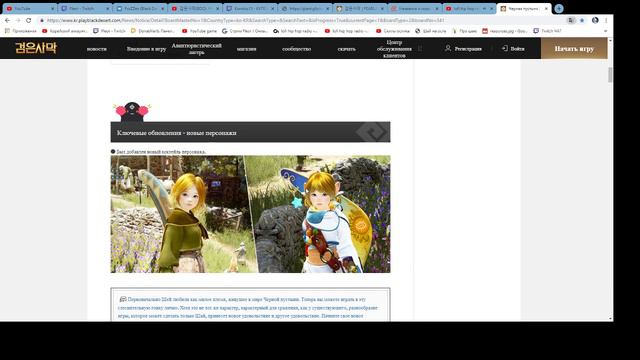The width and height of the screenshot is (640, 360).
Task: Open a new browser tab
Action: point(559,8)
